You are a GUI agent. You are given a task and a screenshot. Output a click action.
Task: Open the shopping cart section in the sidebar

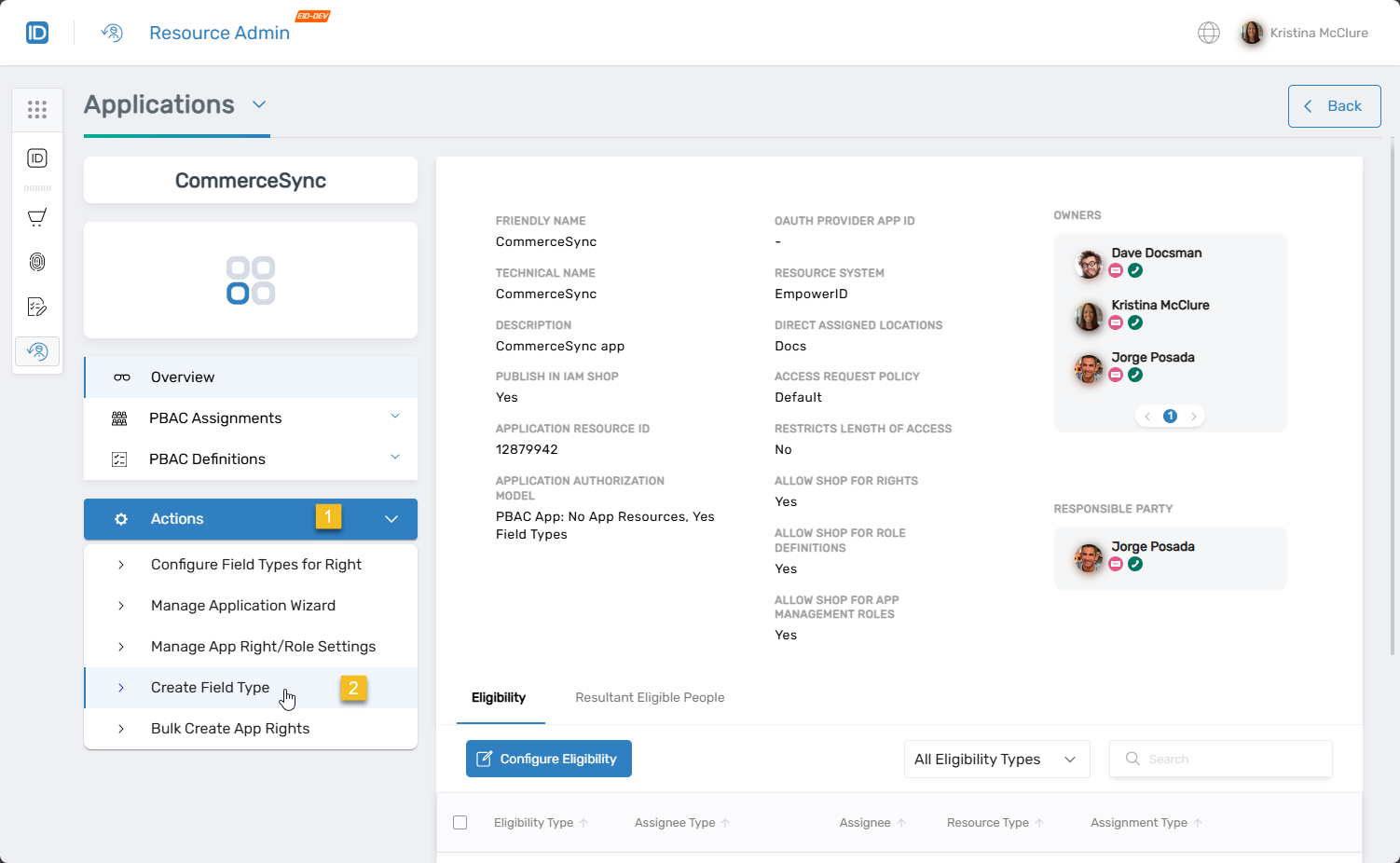pyautogui.click(x=37, y=217)
